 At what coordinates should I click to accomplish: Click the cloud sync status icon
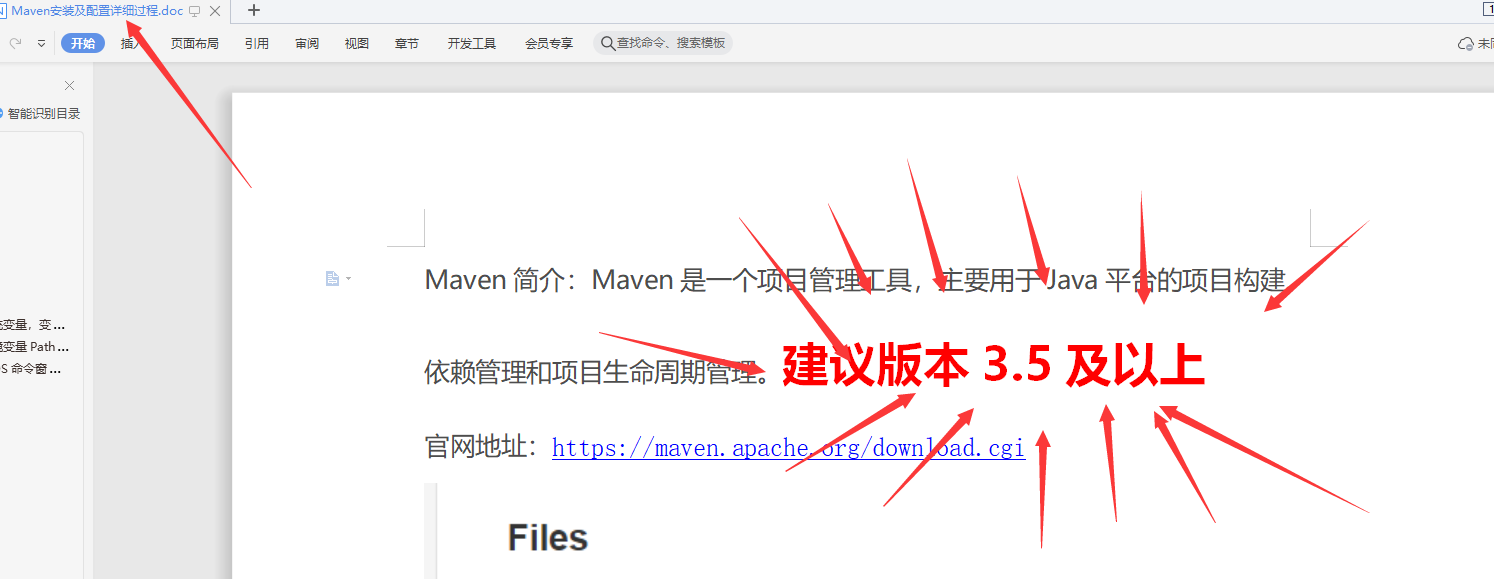pos(1466,43)
